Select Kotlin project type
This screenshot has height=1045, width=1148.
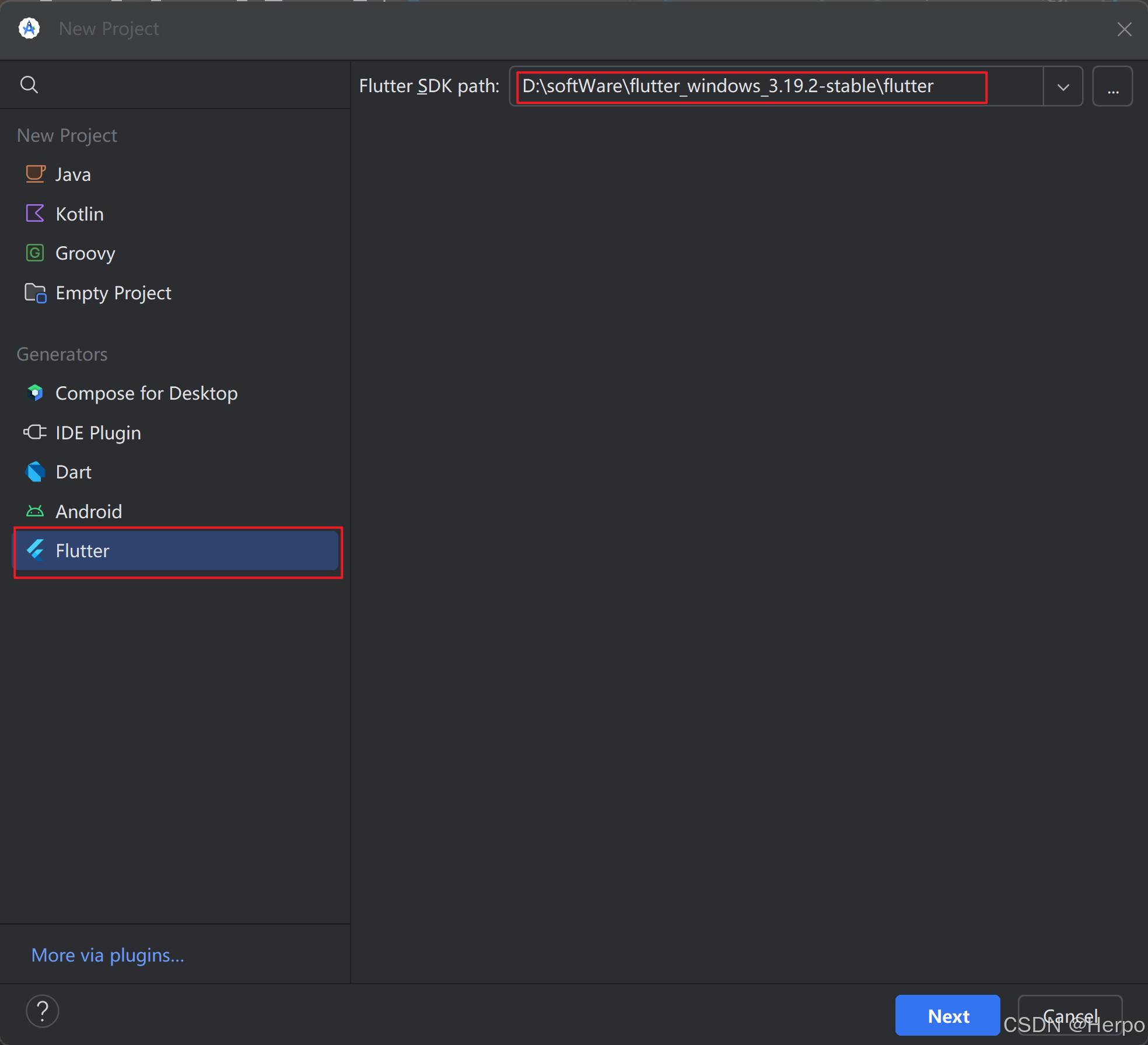click(79, 214)
